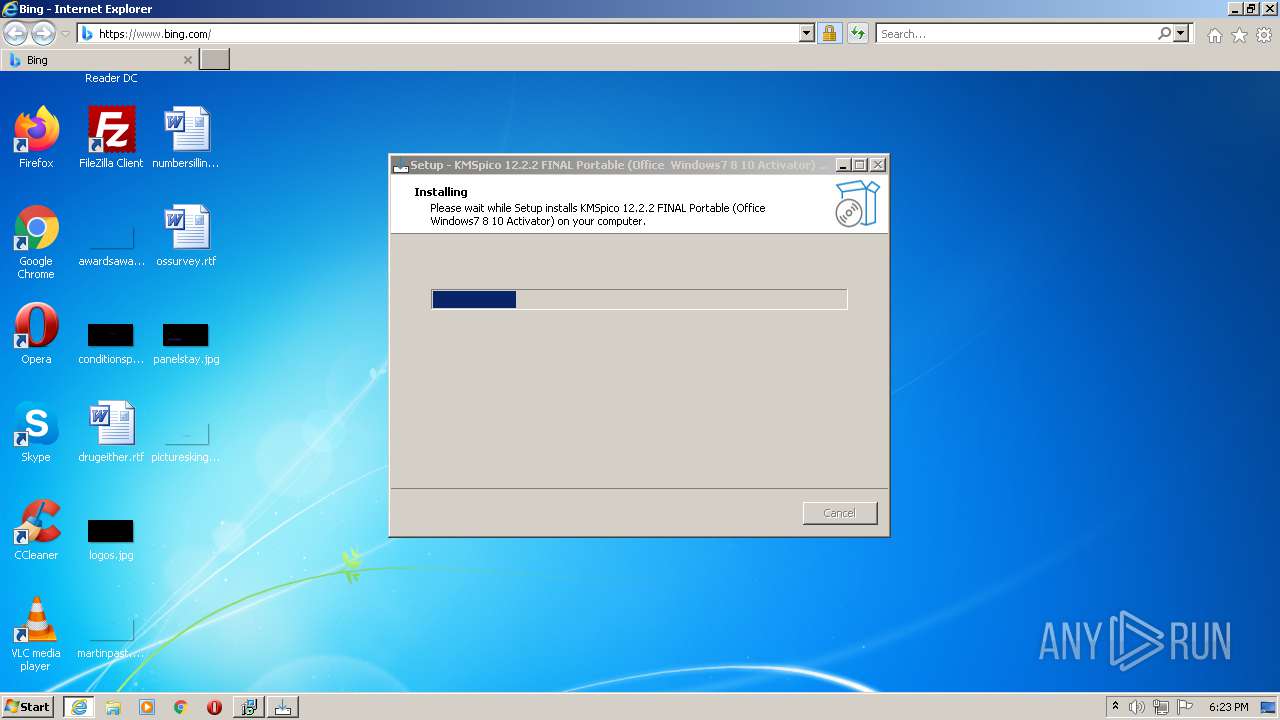Launch Google Chrome from the desktop
The image size is (1280, 720).
[36, 243]
